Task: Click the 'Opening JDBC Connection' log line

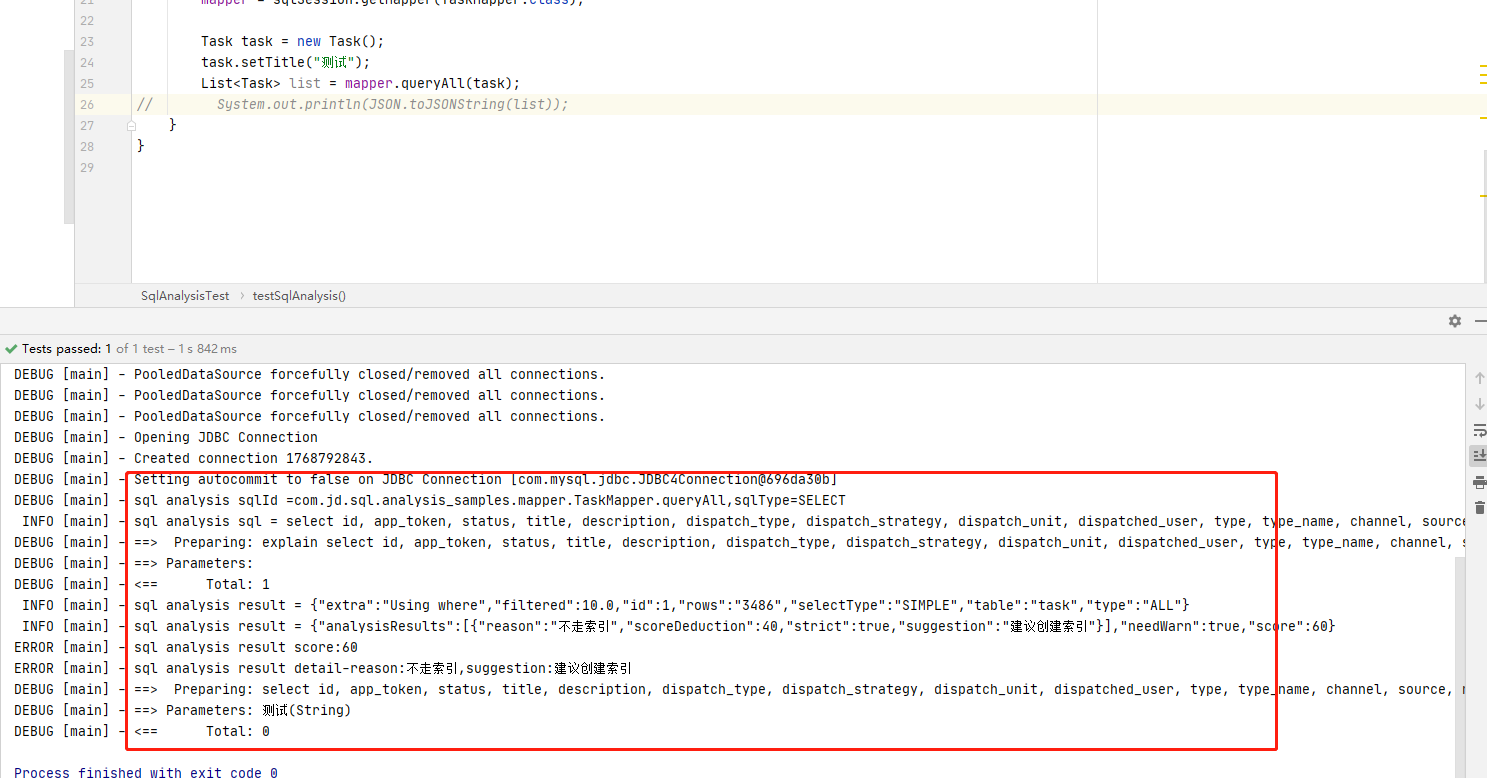Action: tap(166, 437)
